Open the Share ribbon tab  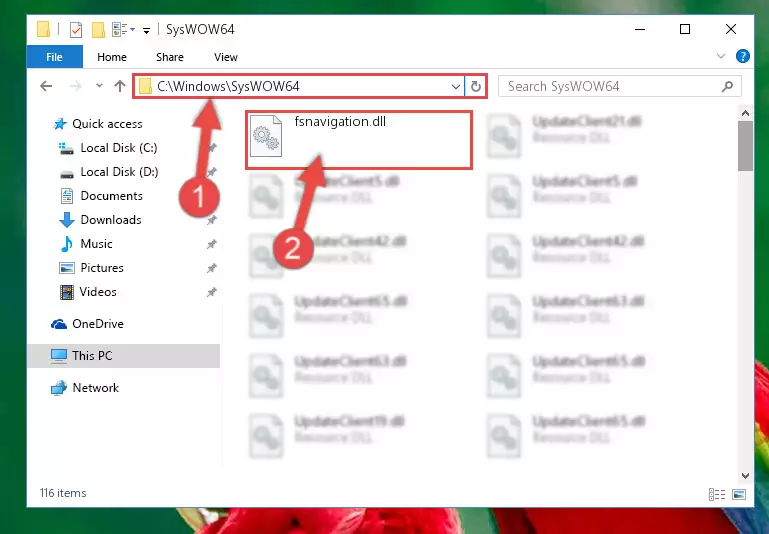click(170, 57)
